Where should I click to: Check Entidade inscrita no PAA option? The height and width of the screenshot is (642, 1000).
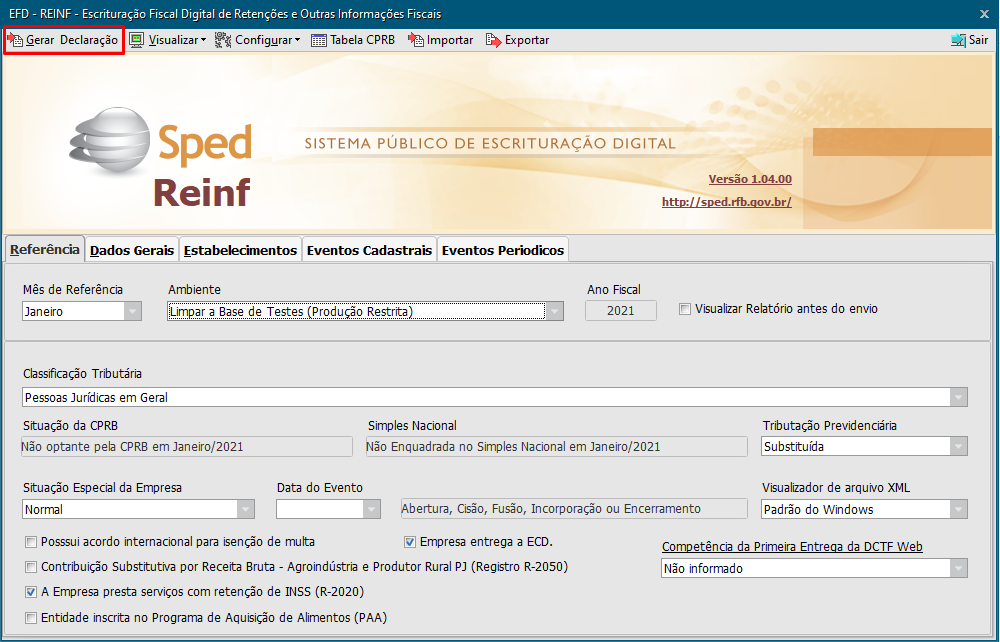(31, 618)
